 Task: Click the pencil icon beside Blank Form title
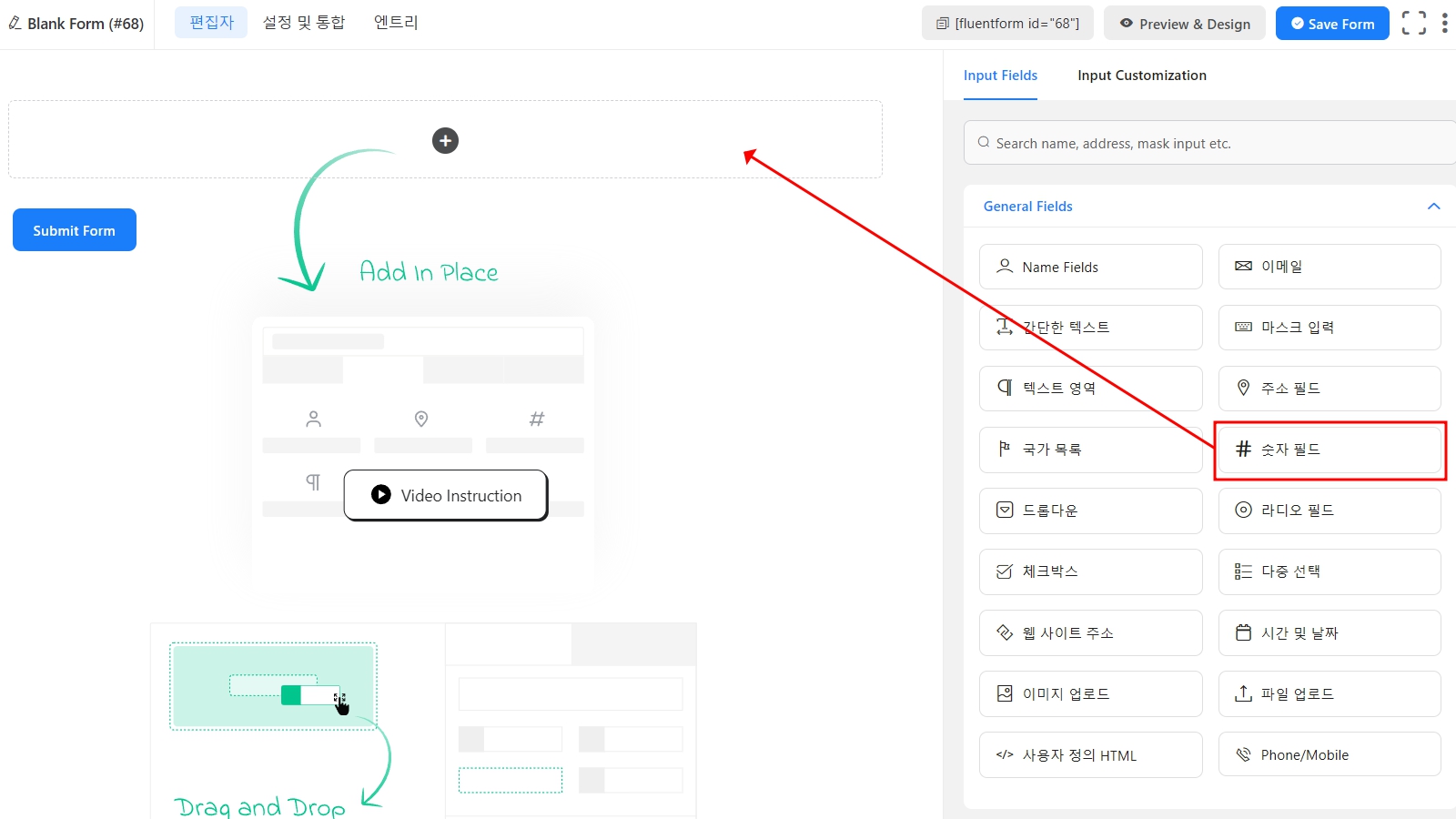coord(15,23)
